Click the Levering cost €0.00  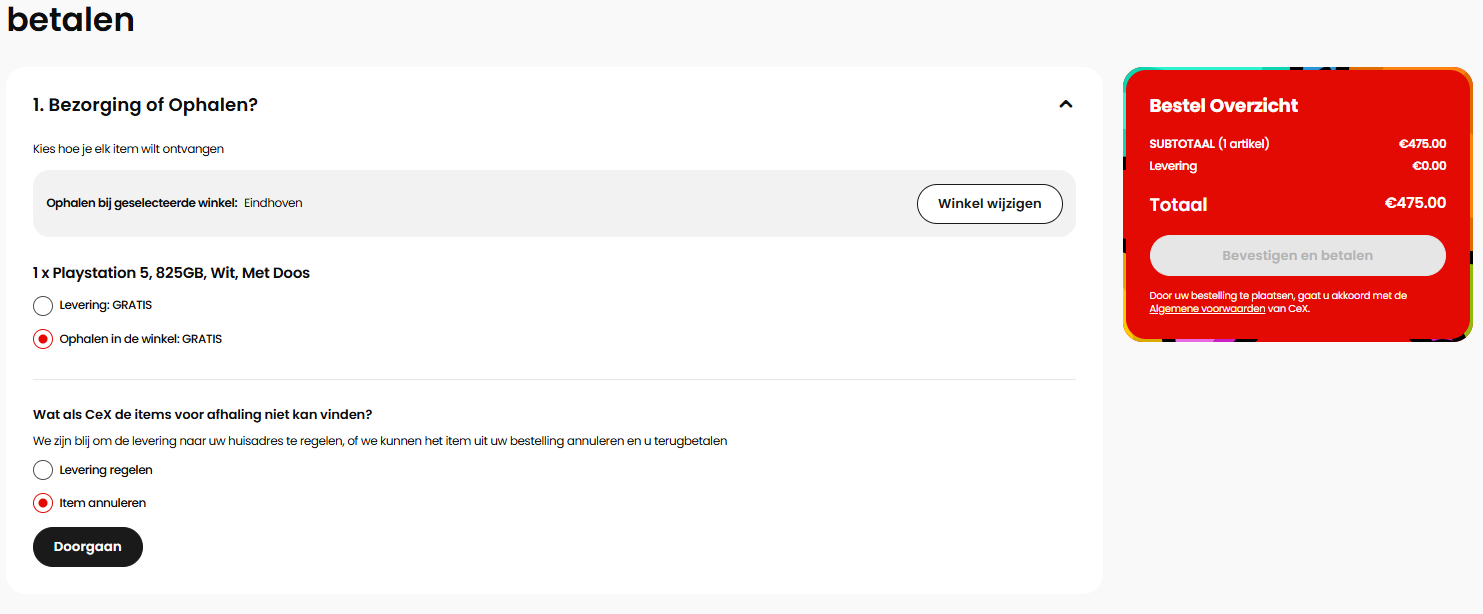point(1428,166)
